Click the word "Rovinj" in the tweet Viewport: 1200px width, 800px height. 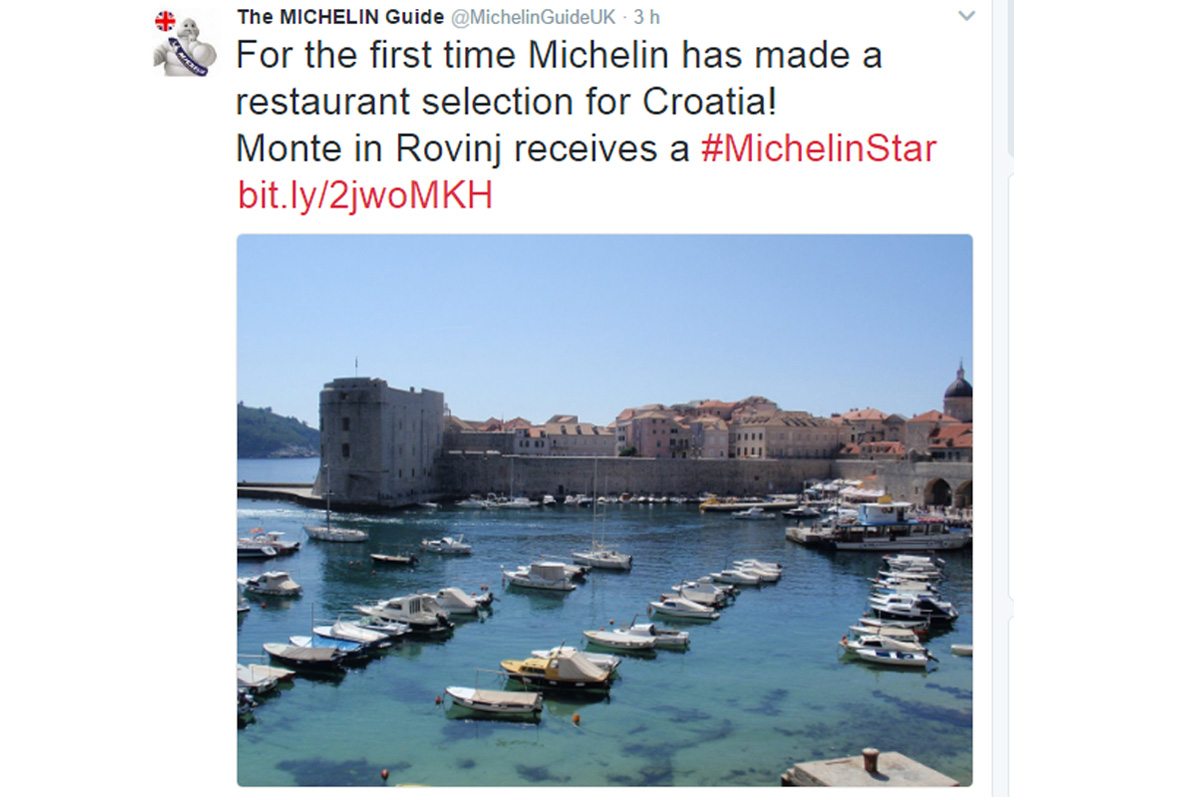click(453, 148)
